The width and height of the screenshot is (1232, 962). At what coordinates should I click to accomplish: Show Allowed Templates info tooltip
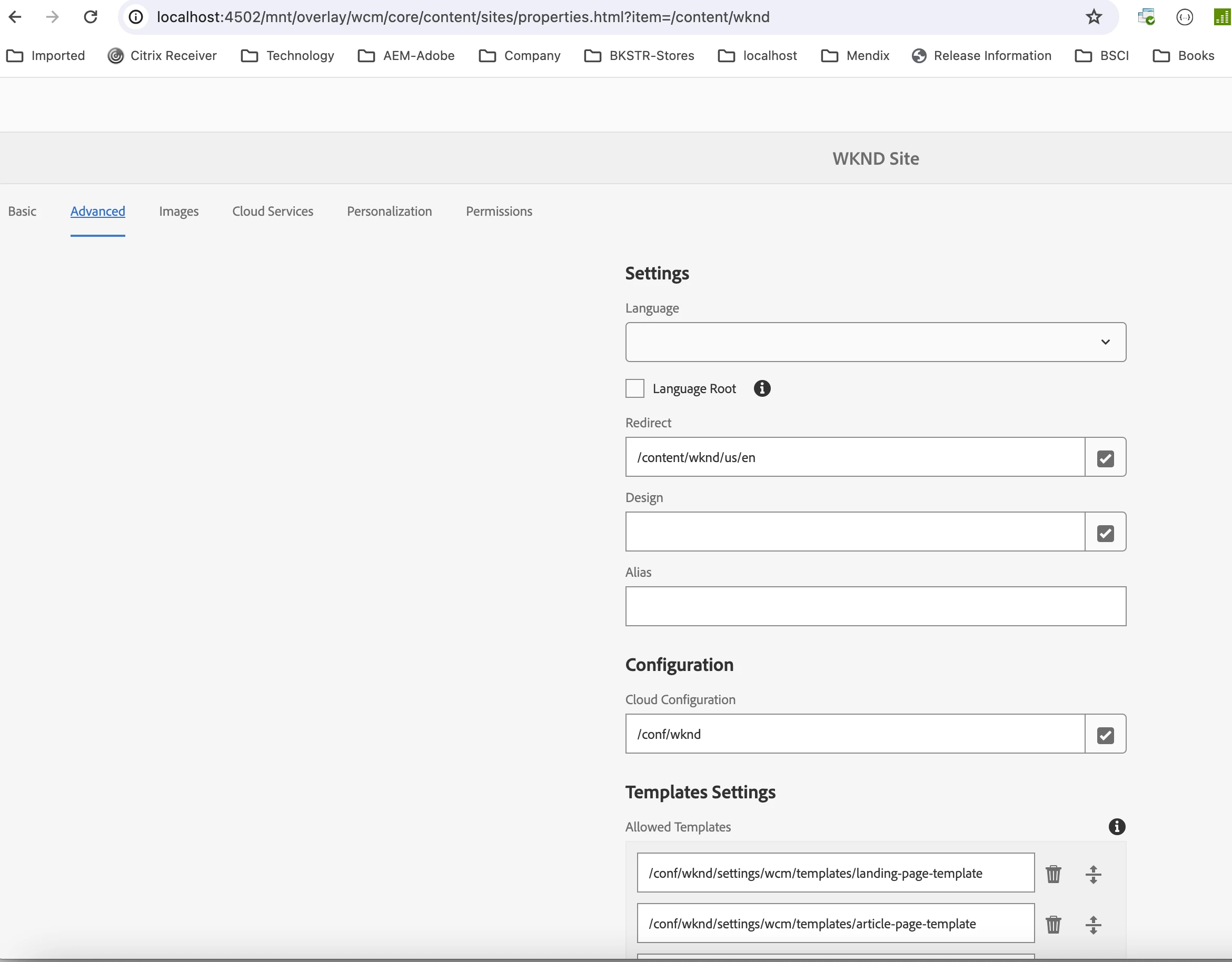[x=1116, y=827]
